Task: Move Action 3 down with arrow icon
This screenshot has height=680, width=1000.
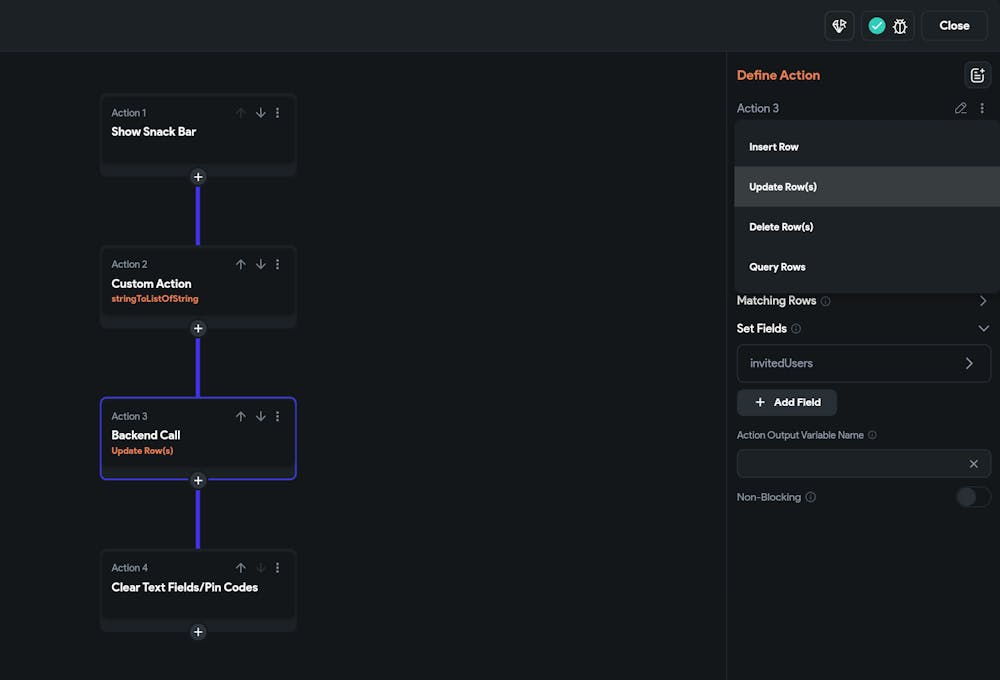Action: (x=260, y=416)
